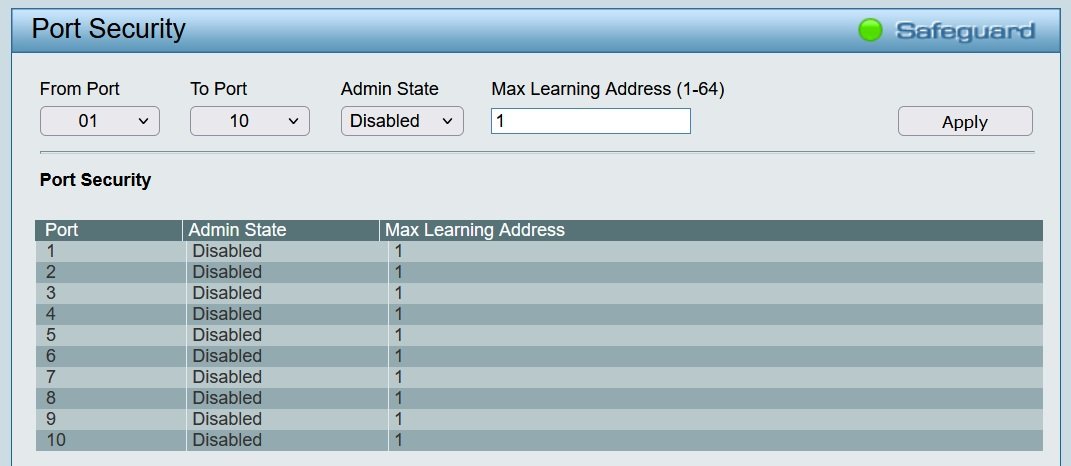Viewport: 1071px width, 466px height.
Task: Click port 3 in the table
Action: (51, 293)
